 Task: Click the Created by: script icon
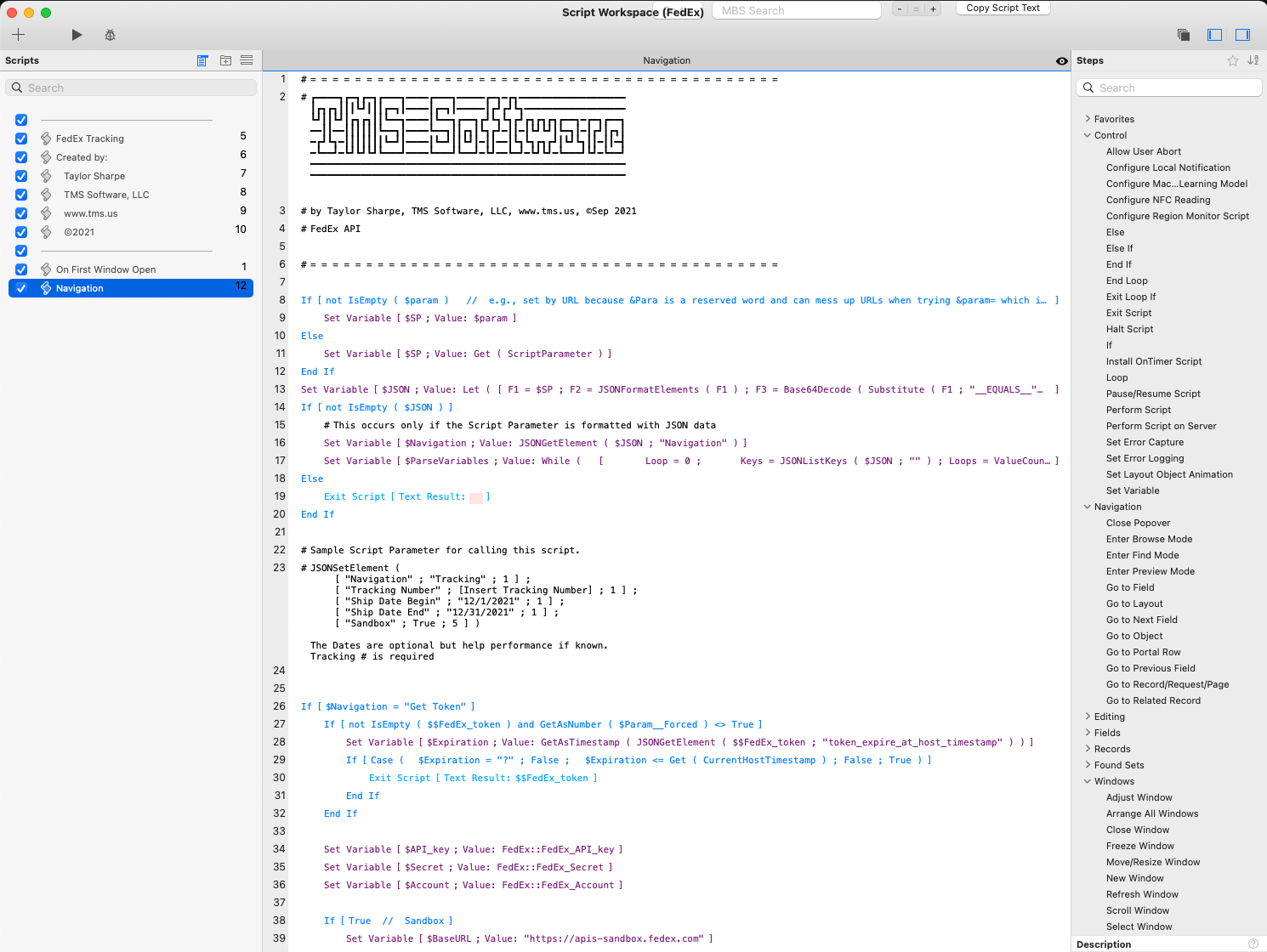(x=46, y=157)
